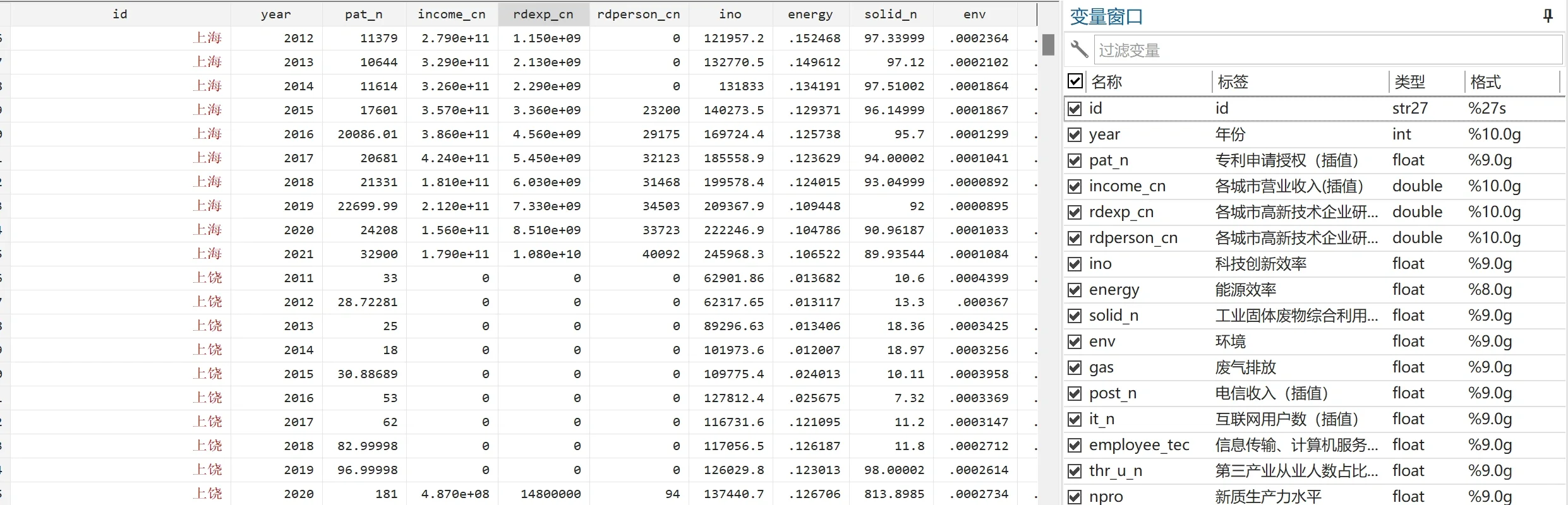
Task: Toggle the thr_u_n variable checkbox
Action: pos(1075,471)
